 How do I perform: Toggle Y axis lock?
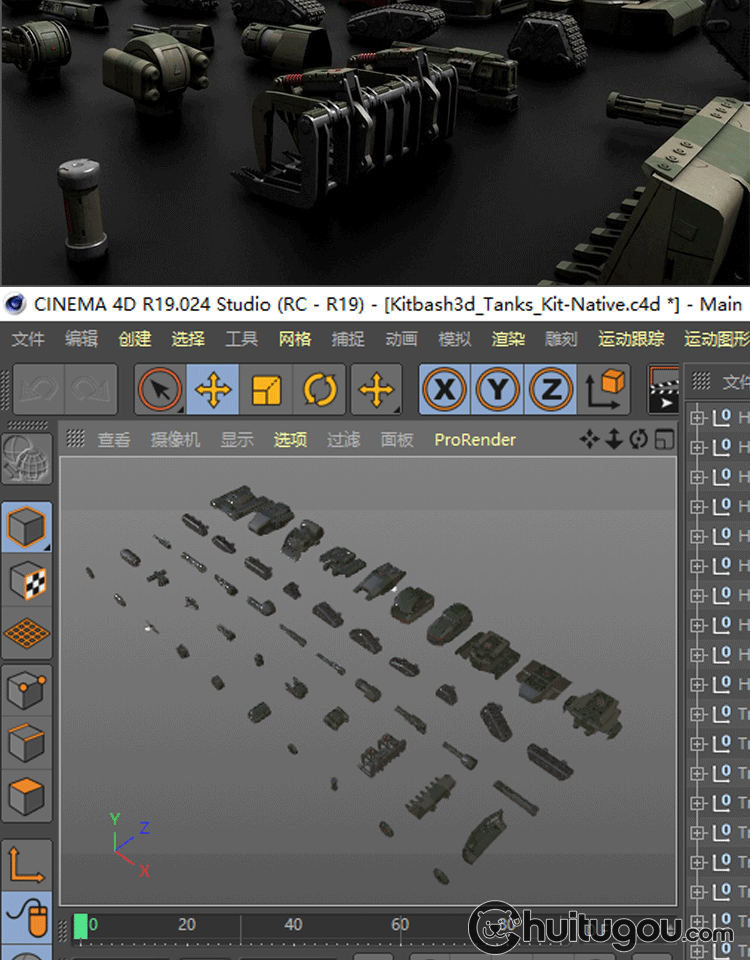pyautogui.click(x=497, y=390)
